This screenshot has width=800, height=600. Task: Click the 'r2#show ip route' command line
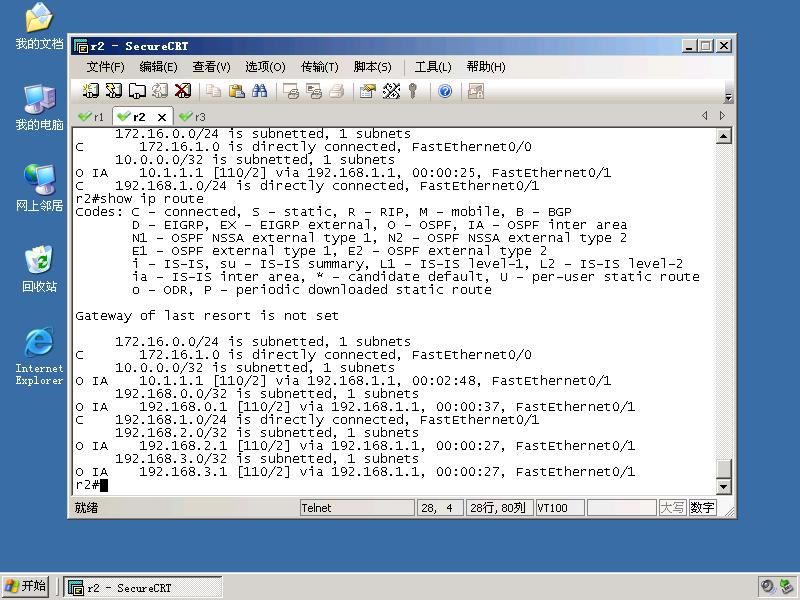[x=139, y=198]
